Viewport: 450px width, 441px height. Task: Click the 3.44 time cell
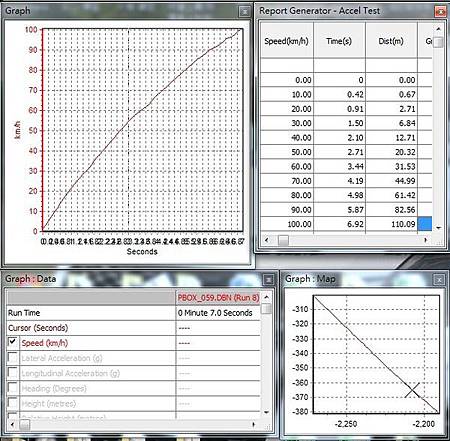(339, 166)
